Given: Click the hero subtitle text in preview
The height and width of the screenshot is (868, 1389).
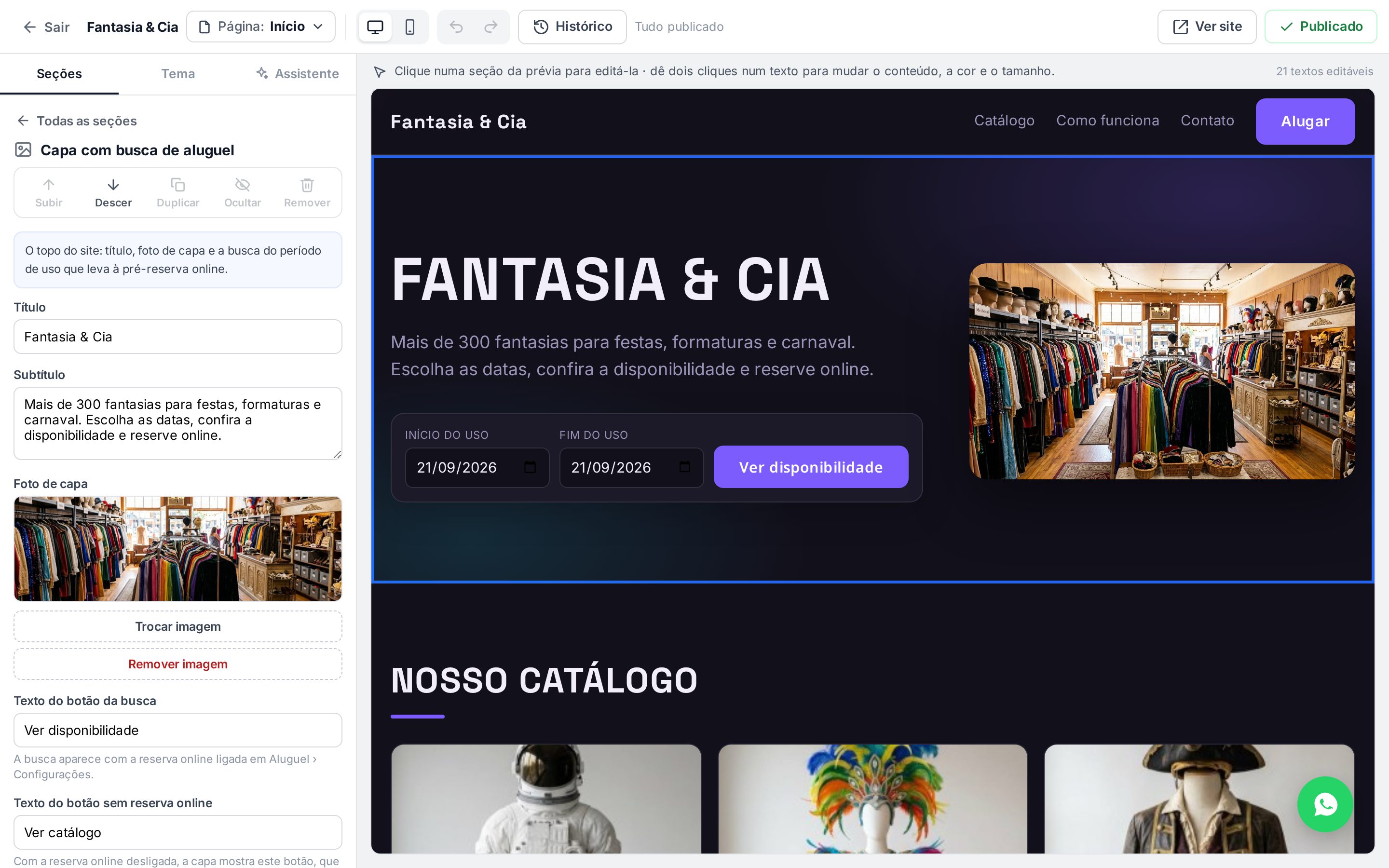Looking at the screenshot, I should click(632, 355).
